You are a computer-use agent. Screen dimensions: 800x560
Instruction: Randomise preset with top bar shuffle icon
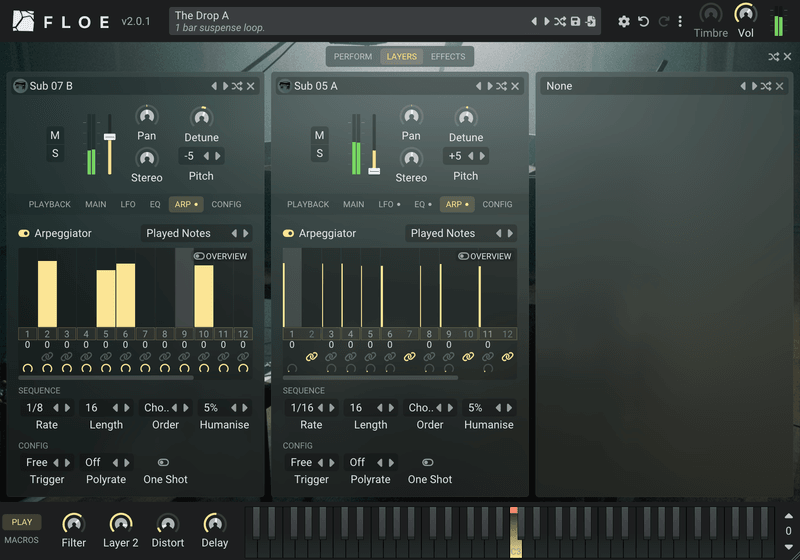560,21
